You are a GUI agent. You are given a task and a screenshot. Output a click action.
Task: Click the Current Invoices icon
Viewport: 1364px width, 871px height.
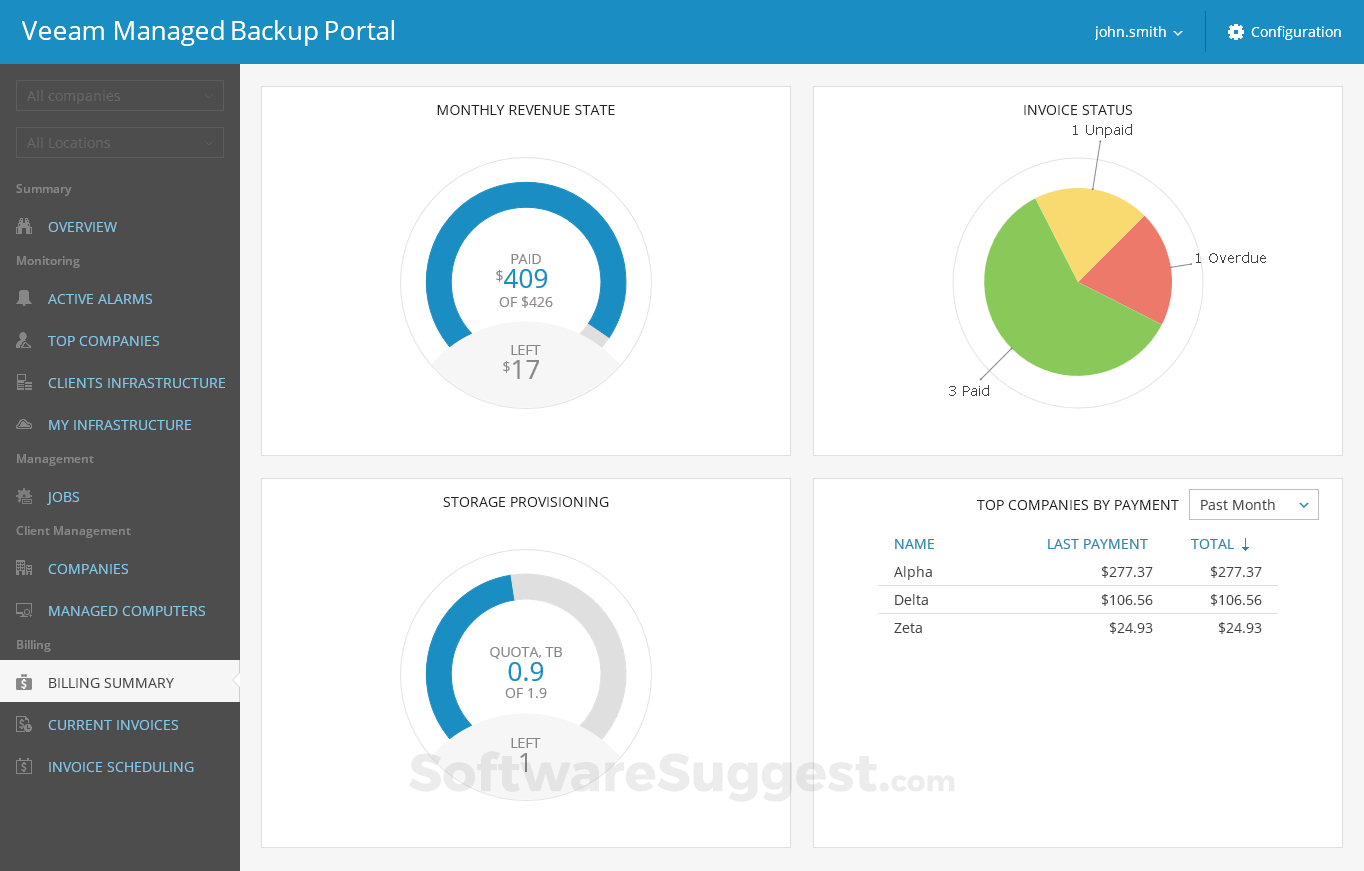24,725
